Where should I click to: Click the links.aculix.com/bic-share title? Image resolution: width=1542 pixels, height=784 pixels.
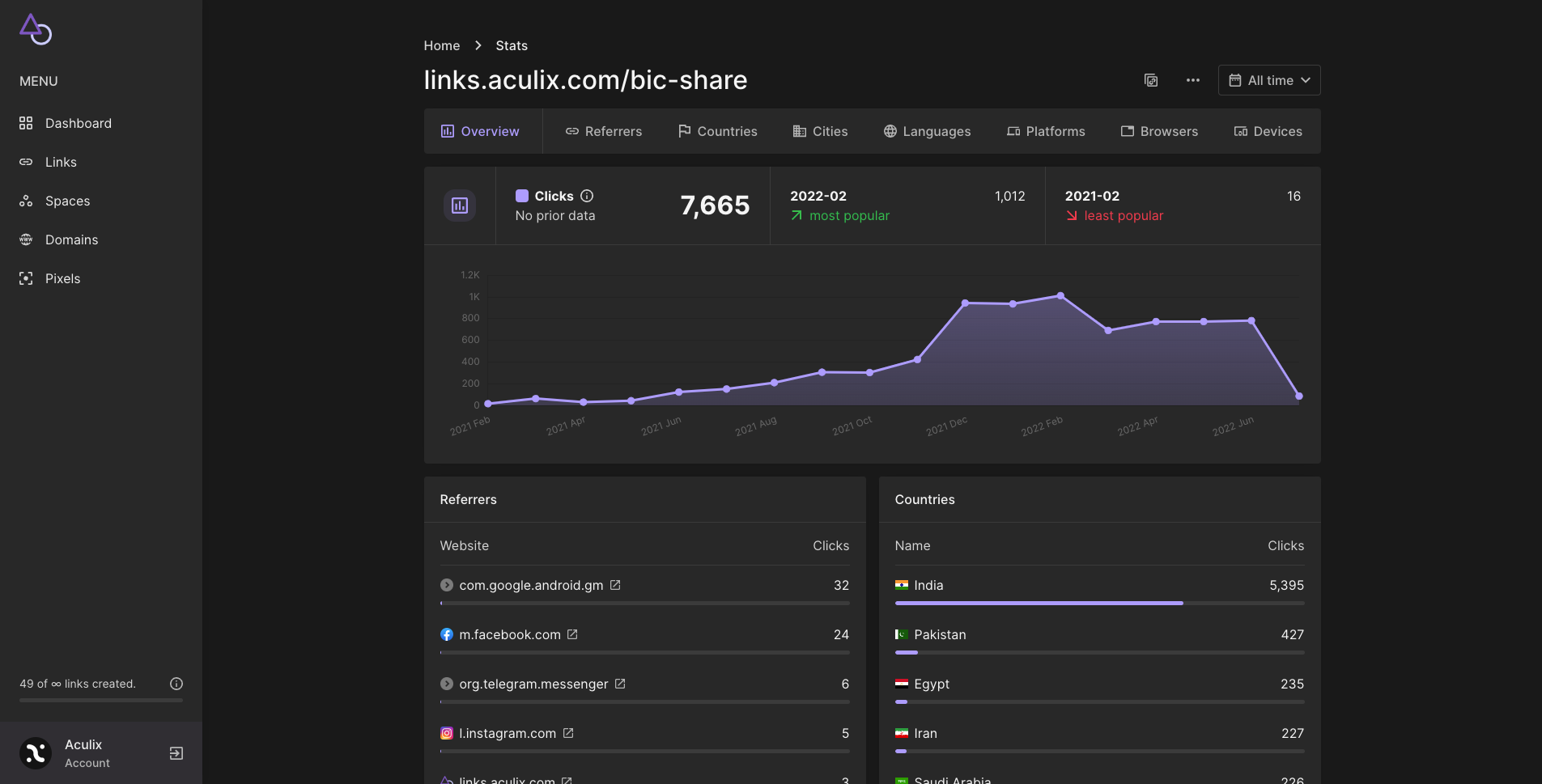pos(585,80)
